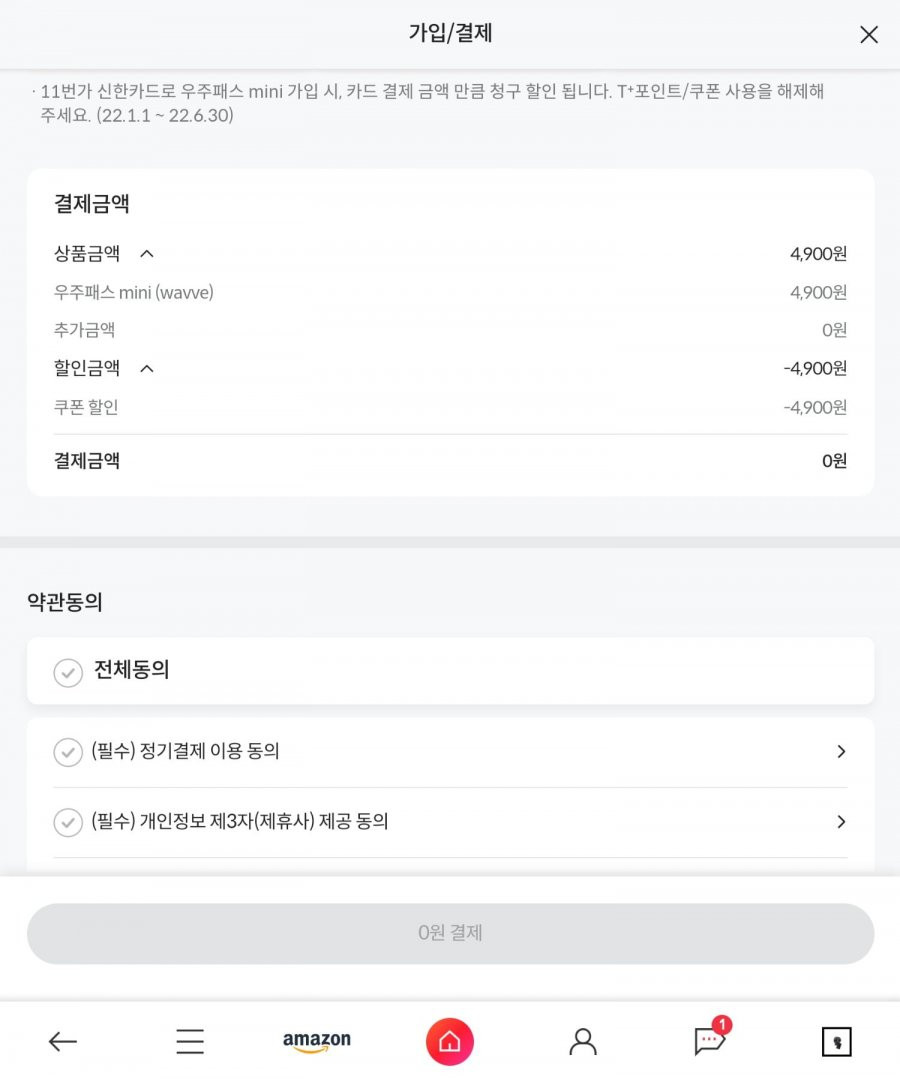Go back using the left arrow icon

click(x=63, y=1042)
